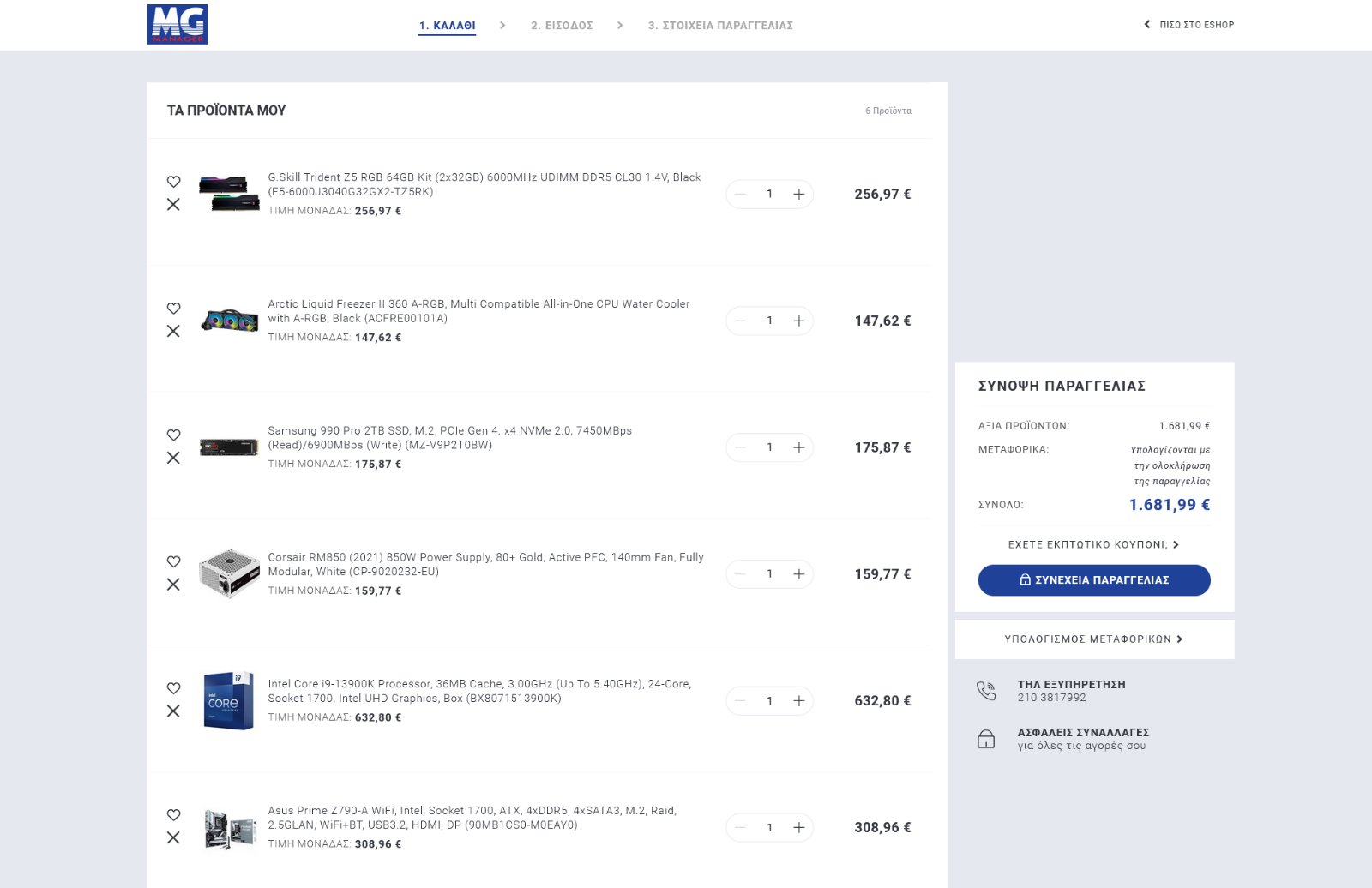Remove Samsung 990 Pro SSD from cart
This screenshot has width=1372, height=888.
pyautogui.click(x=173, y=458)
